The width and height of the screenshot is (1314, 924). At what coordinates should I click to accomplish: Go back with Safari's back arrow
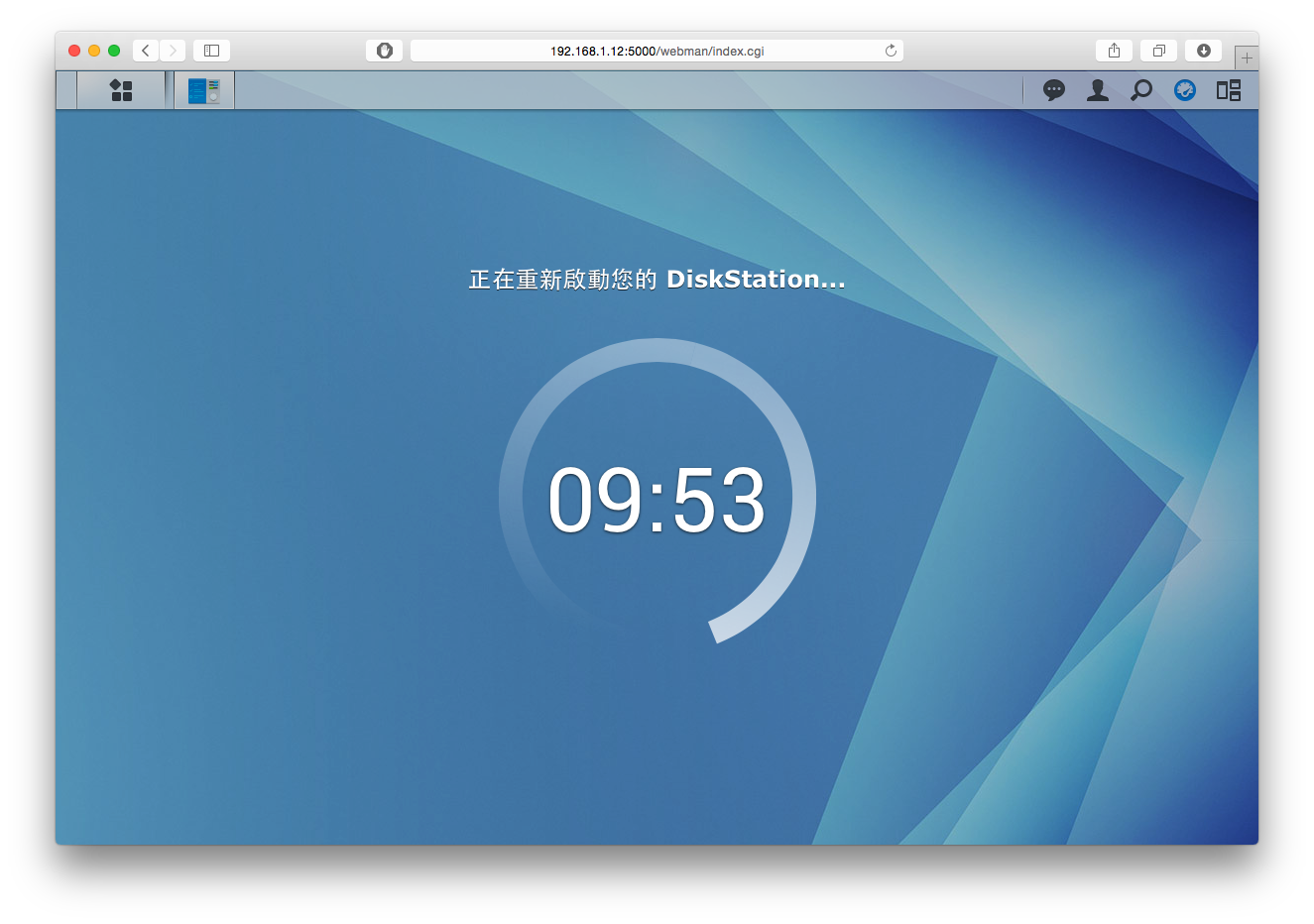click(146, 51)
